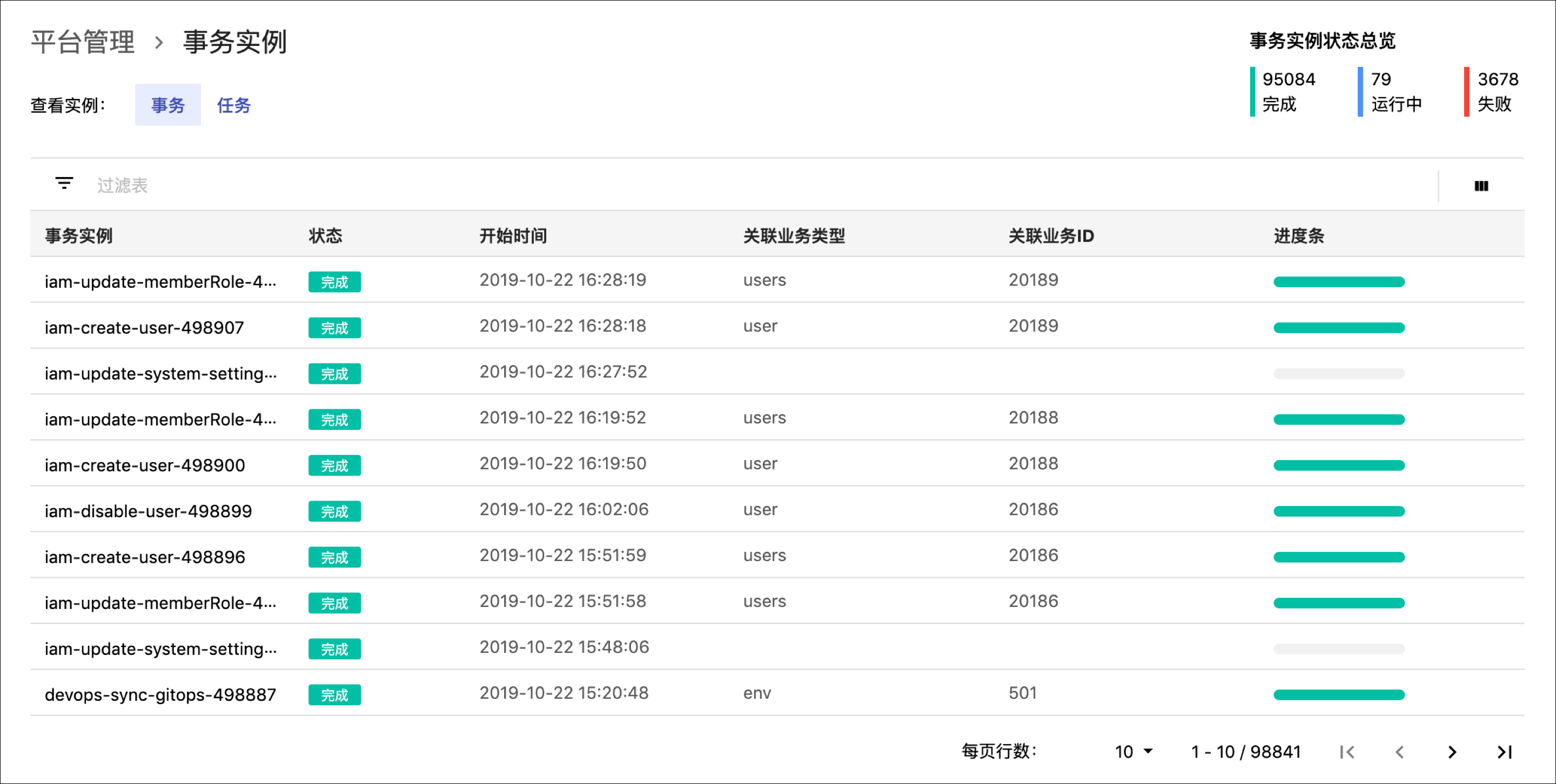Open the iam-update-memberRole instance started 16:28:19

[x=160, y=282]
